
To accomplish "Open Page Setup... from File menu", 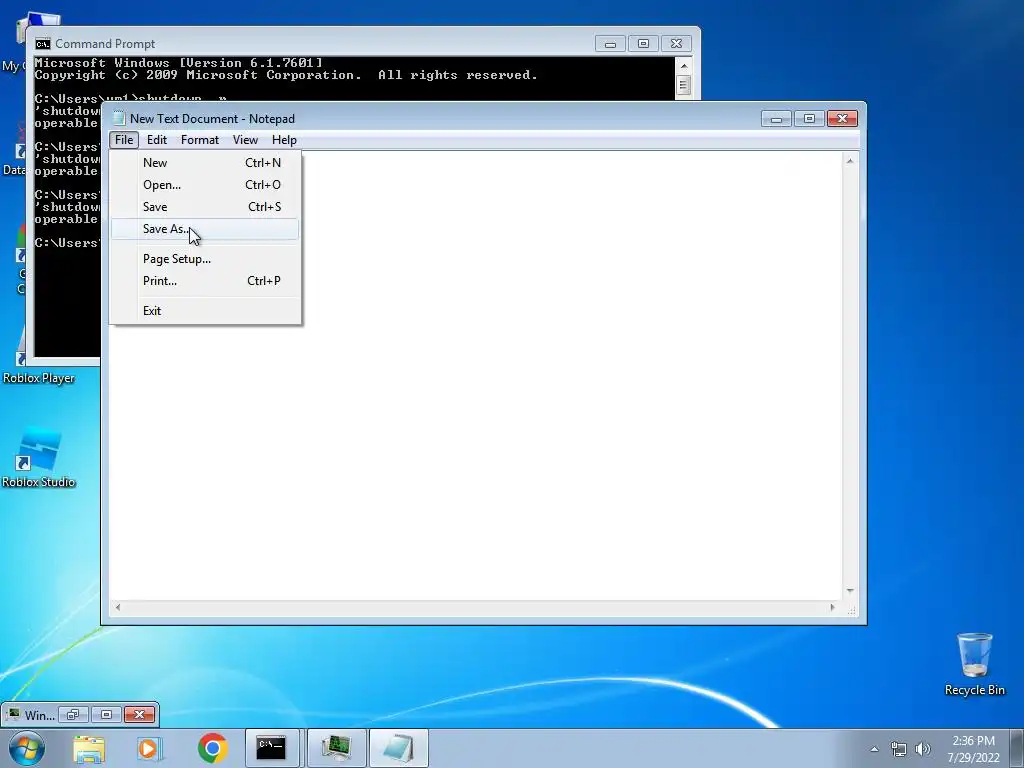I will click(x=204, y=259).
